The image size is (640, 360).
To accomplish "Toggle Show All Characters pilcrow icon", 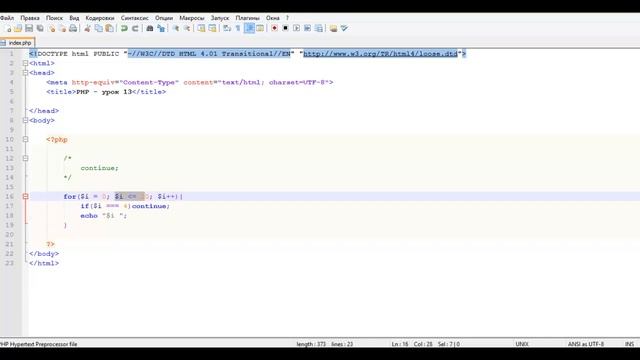I will (238, 29).
